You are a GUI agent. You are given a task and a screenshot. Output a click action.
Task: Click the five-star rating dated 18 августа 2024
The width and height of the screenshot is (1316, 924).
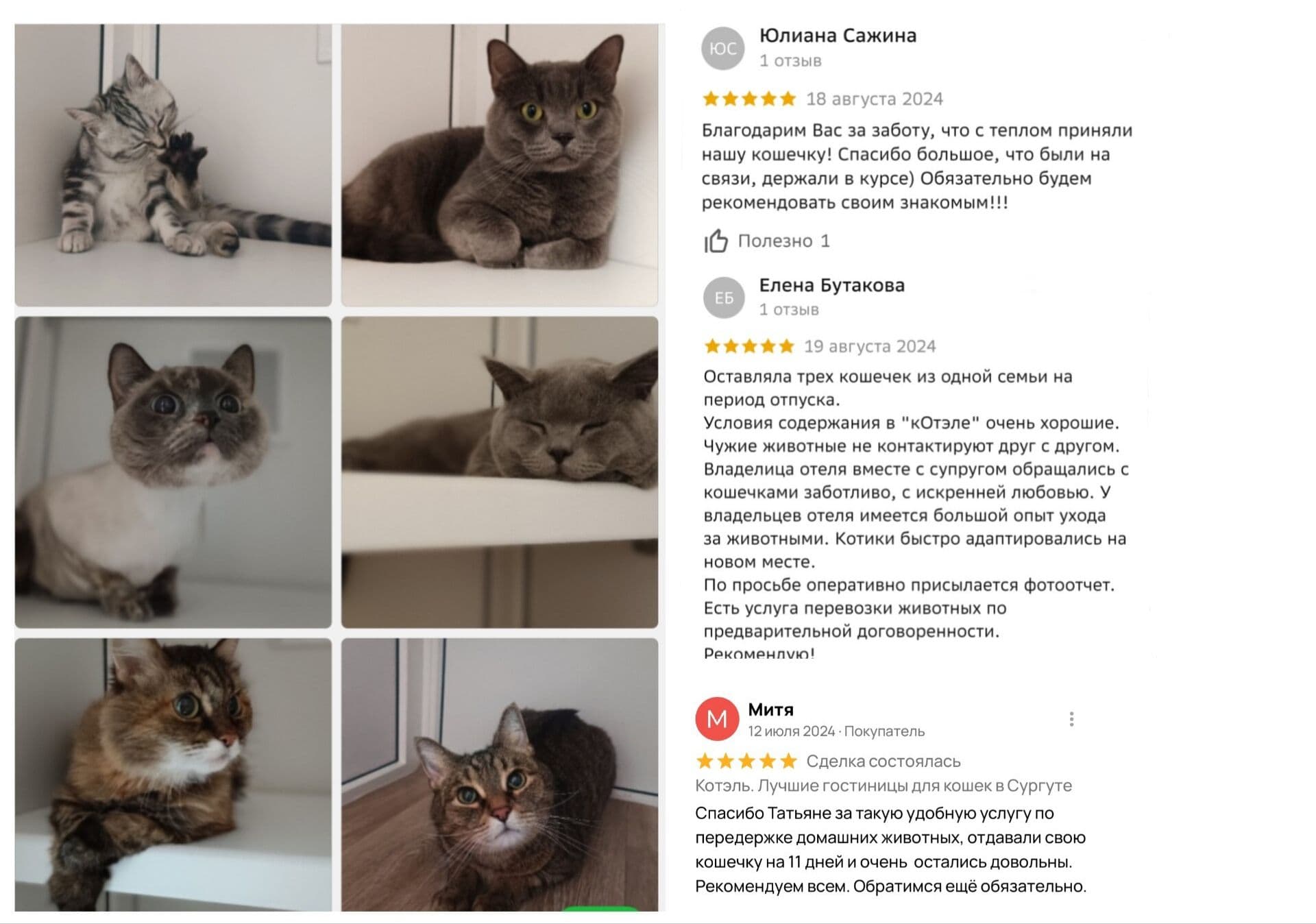pos(749,99)
